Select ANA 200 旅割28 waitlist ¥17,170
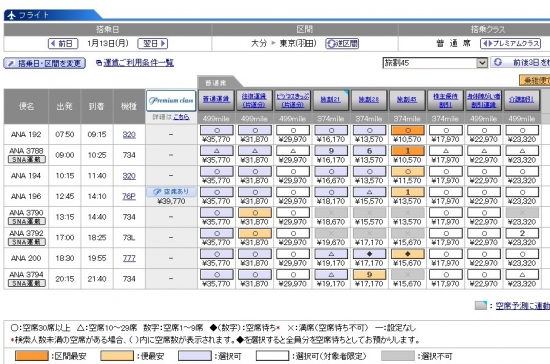 [x=369, y=254]
